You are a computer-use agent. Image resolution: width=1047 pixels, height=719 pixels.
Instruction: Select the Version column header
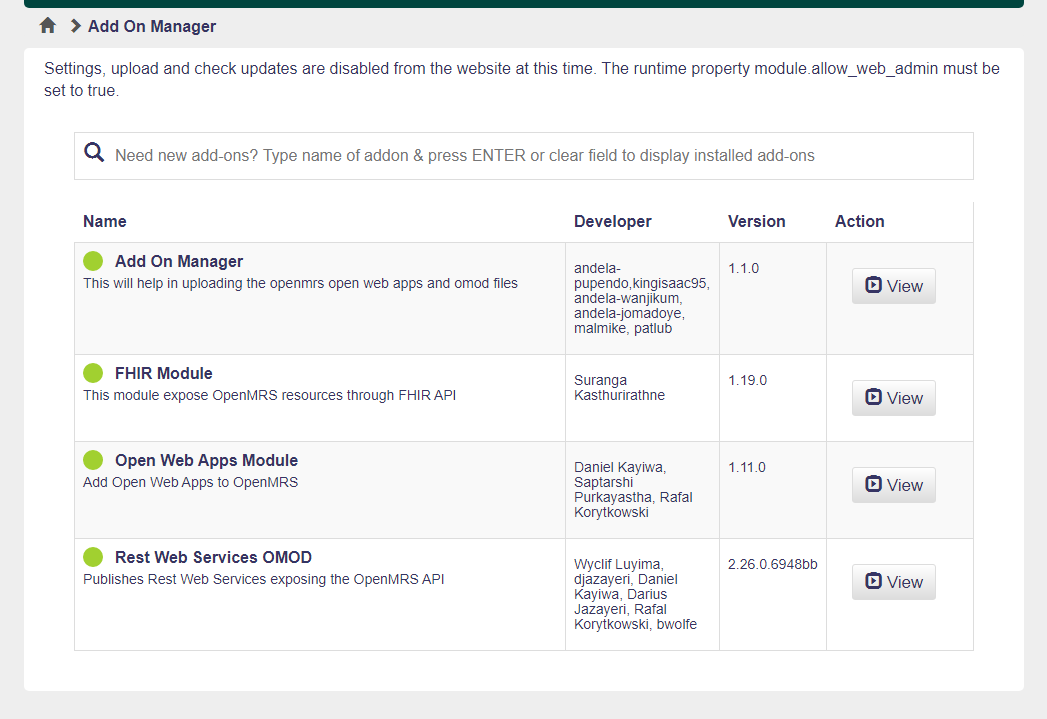756,222
